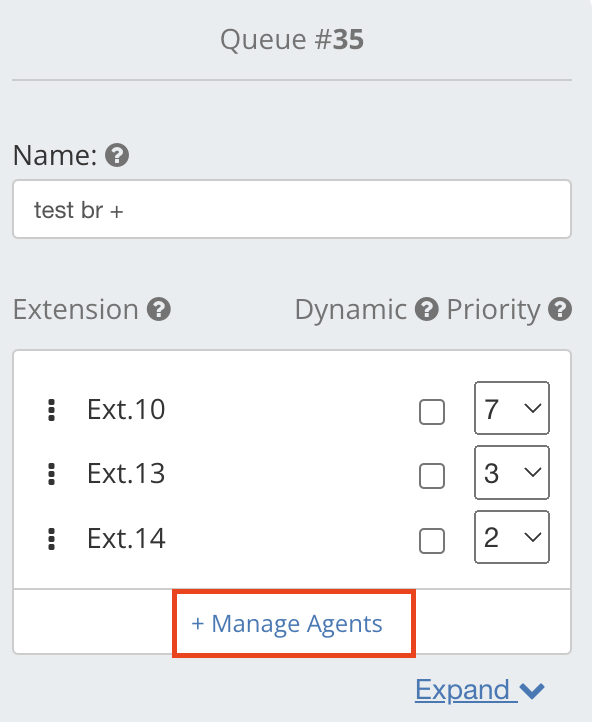Click the help icon next to Name
594x722 pixels.
[117, 155]
